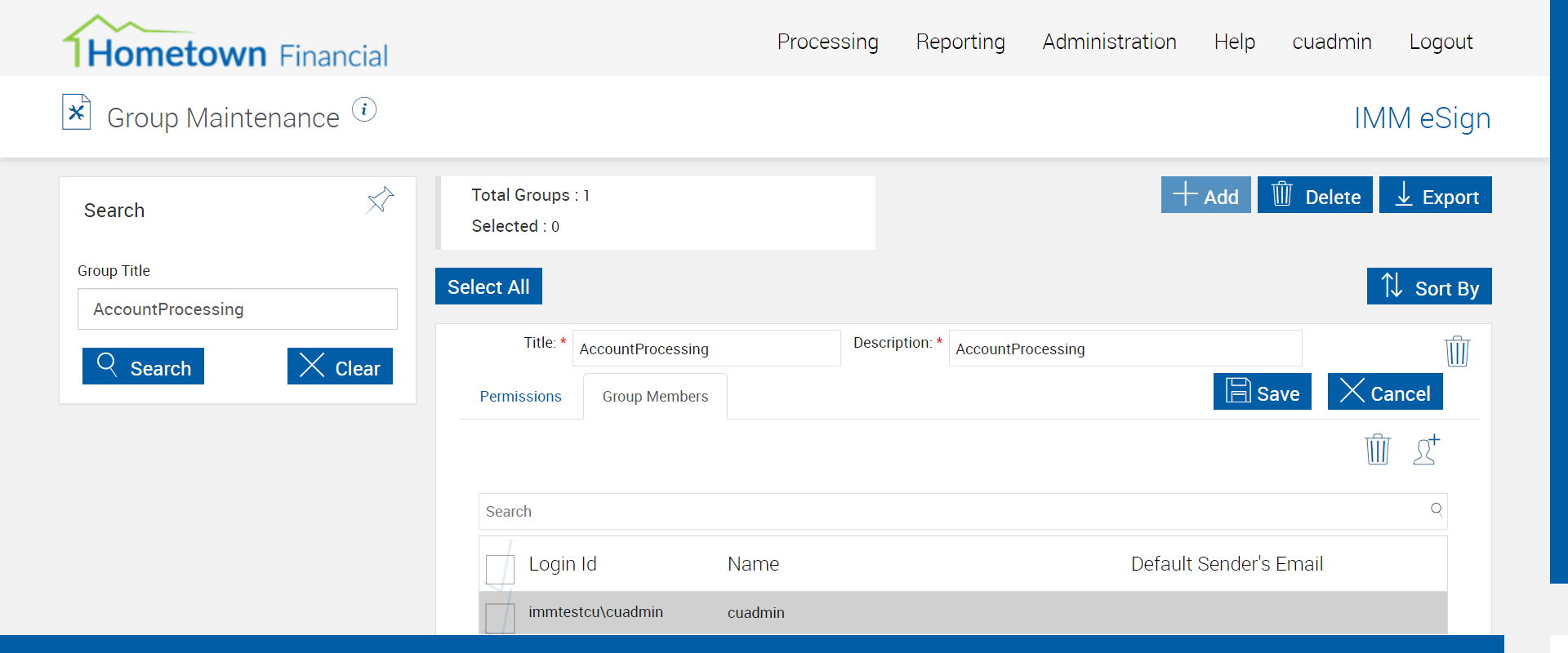Click the pin icon in Search panel
Screen dimensions: 1568x653
pyautogui.click(x=380, y=199)
